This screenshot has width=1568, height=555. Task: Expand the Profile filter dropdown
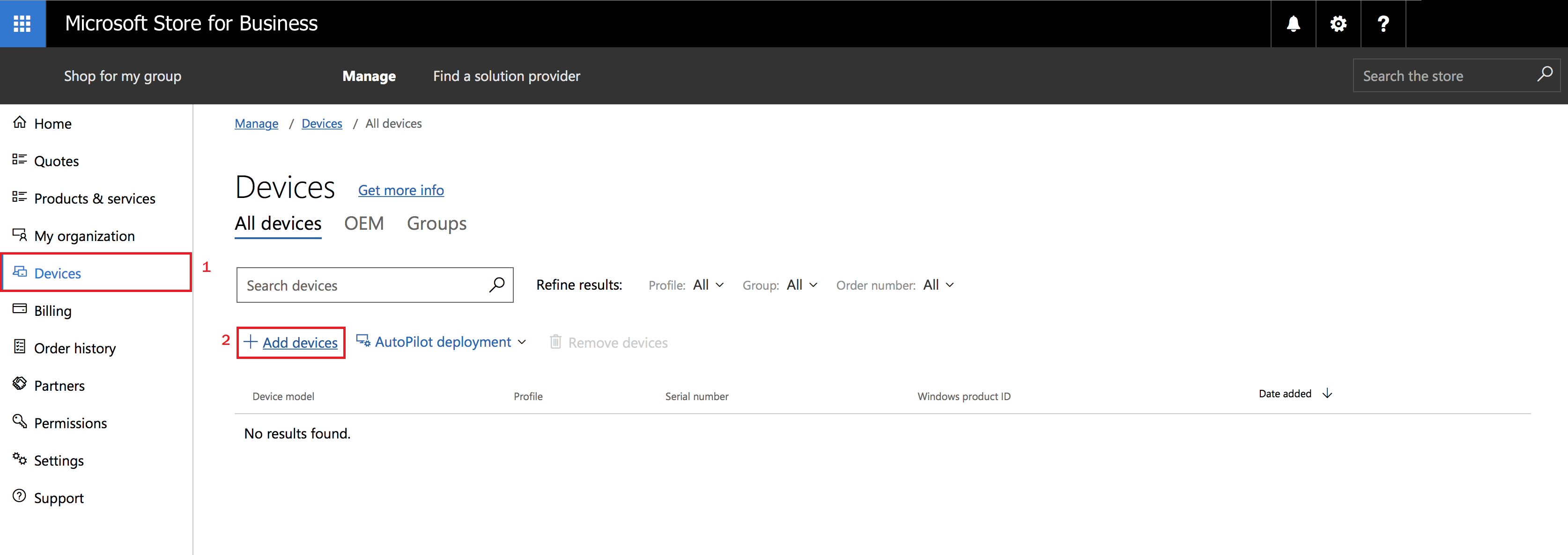tap(708, 285)
